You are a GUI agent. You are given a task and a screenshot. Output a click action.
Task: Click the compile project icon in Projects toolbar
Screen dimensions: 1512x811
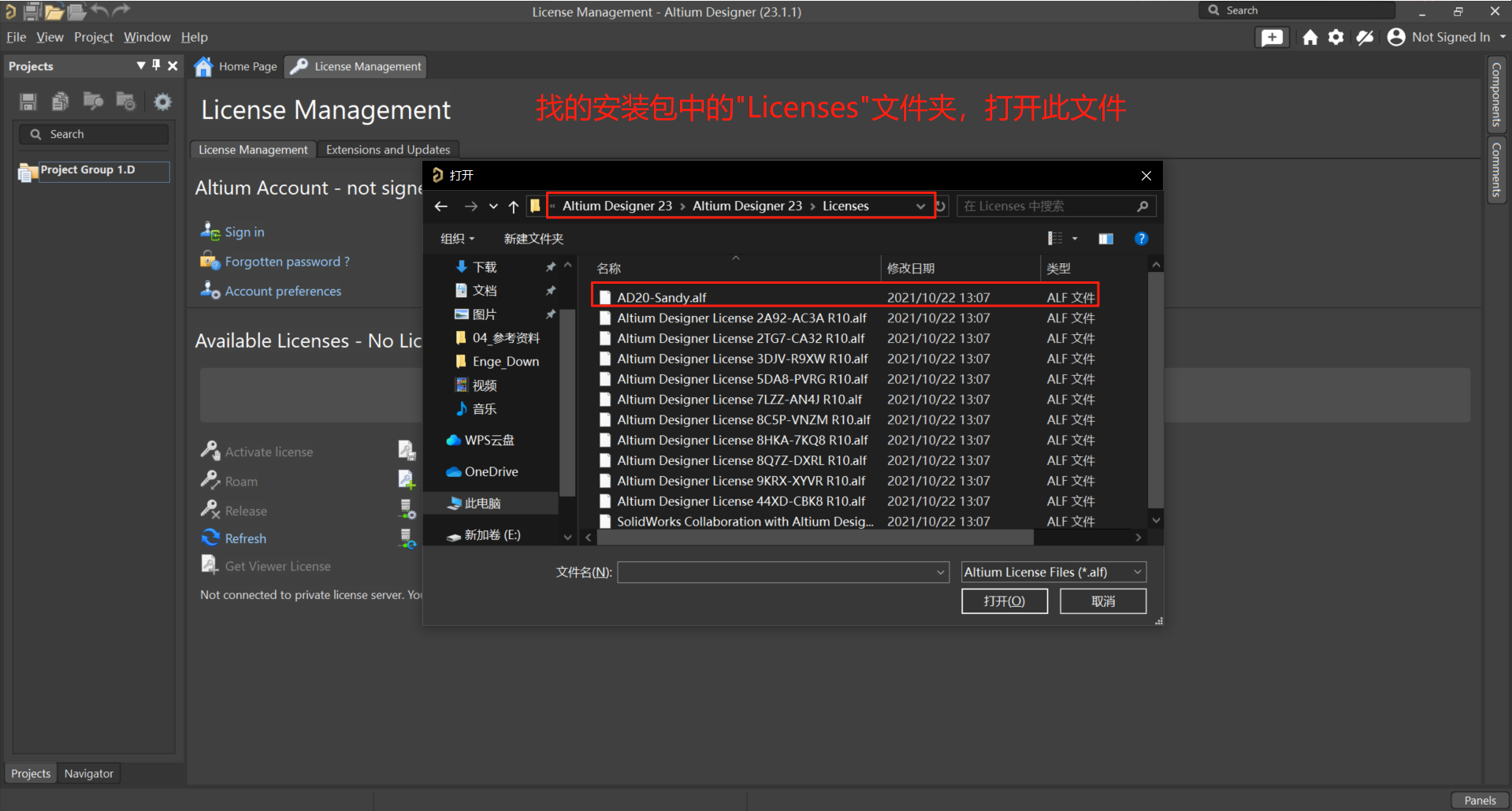click(93, 101)
